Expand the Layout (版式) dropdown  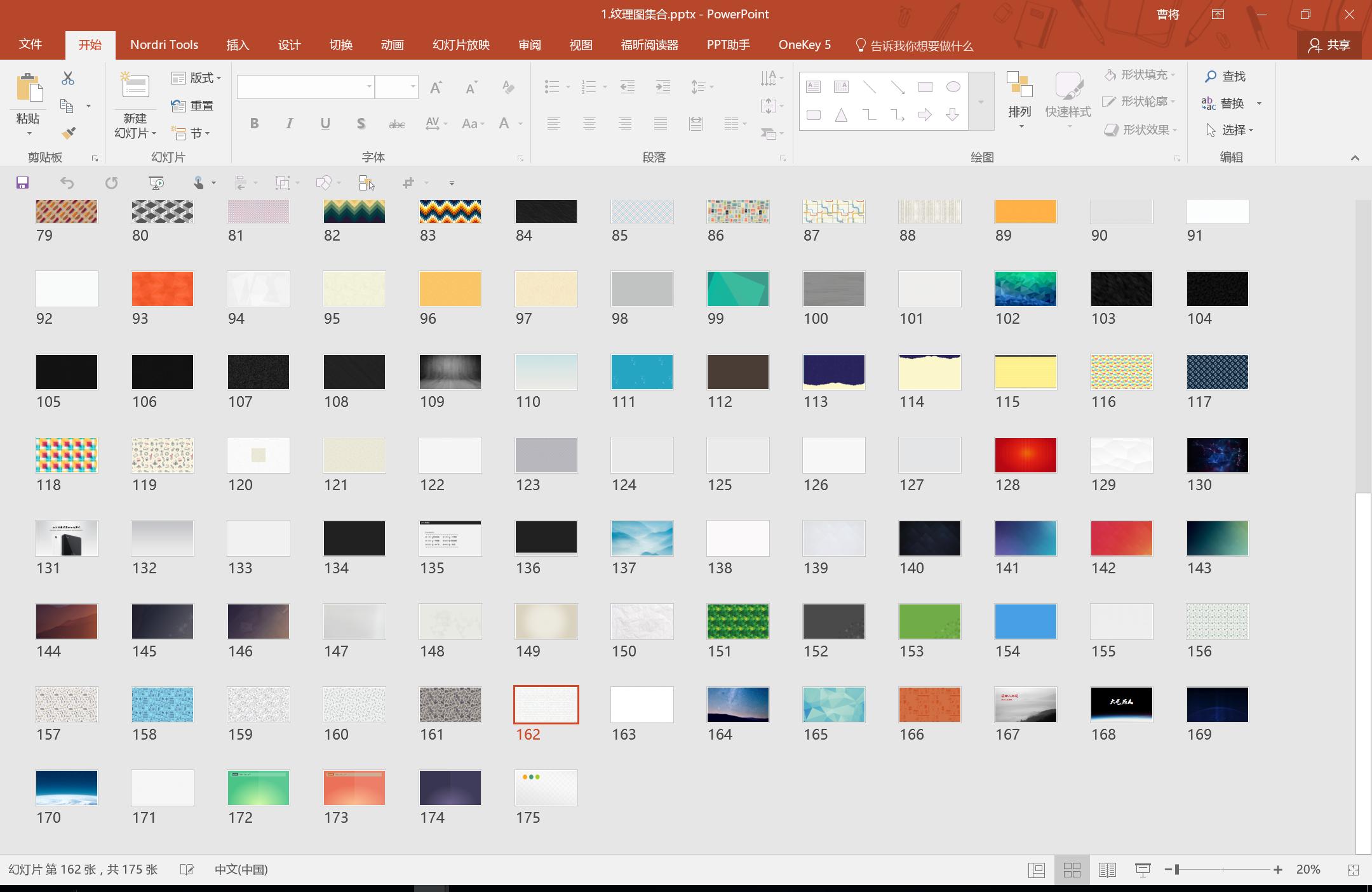(197, 77)
